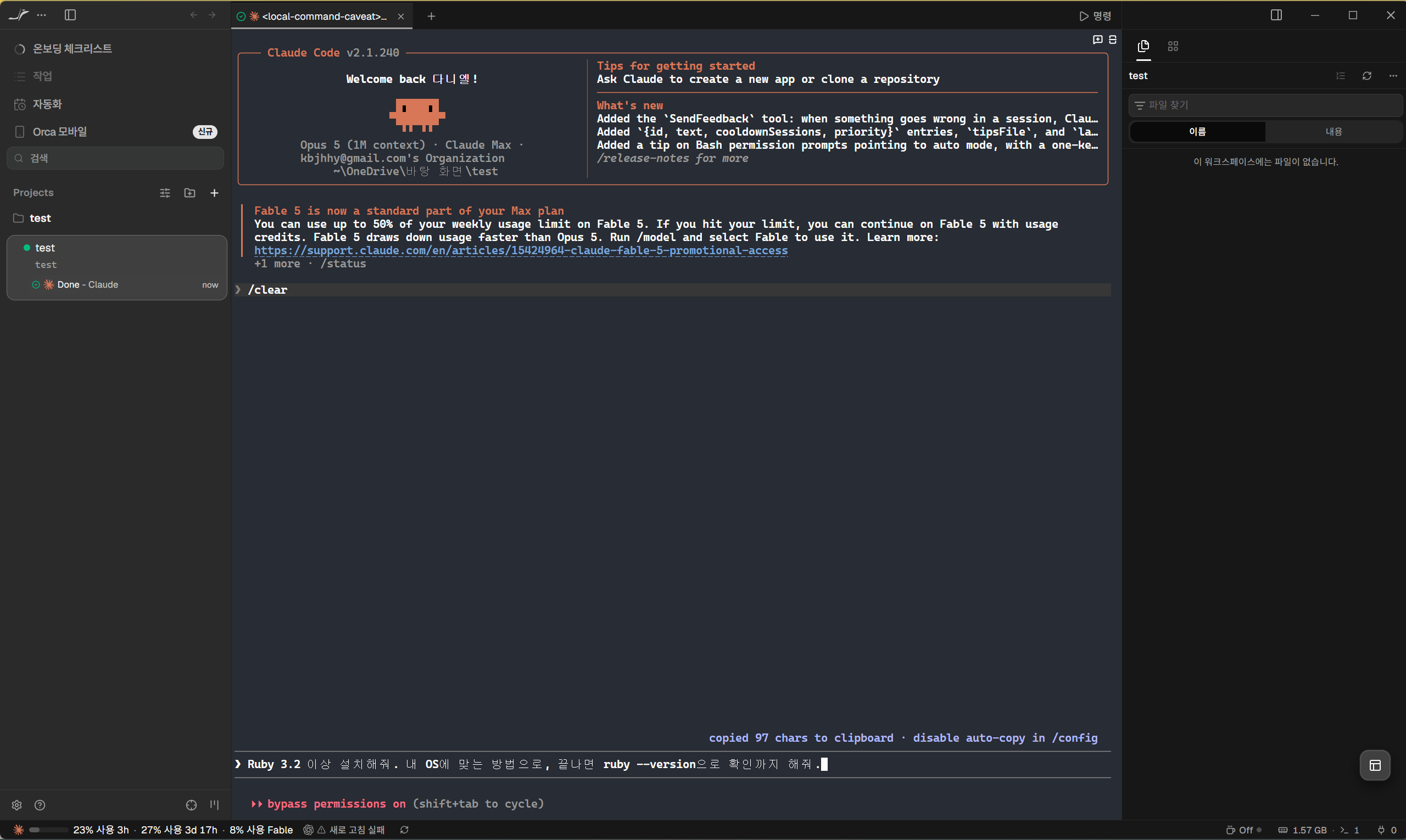Click the 명령 run command button
Screen dimensions: 1406x840
pos(1095,16)
